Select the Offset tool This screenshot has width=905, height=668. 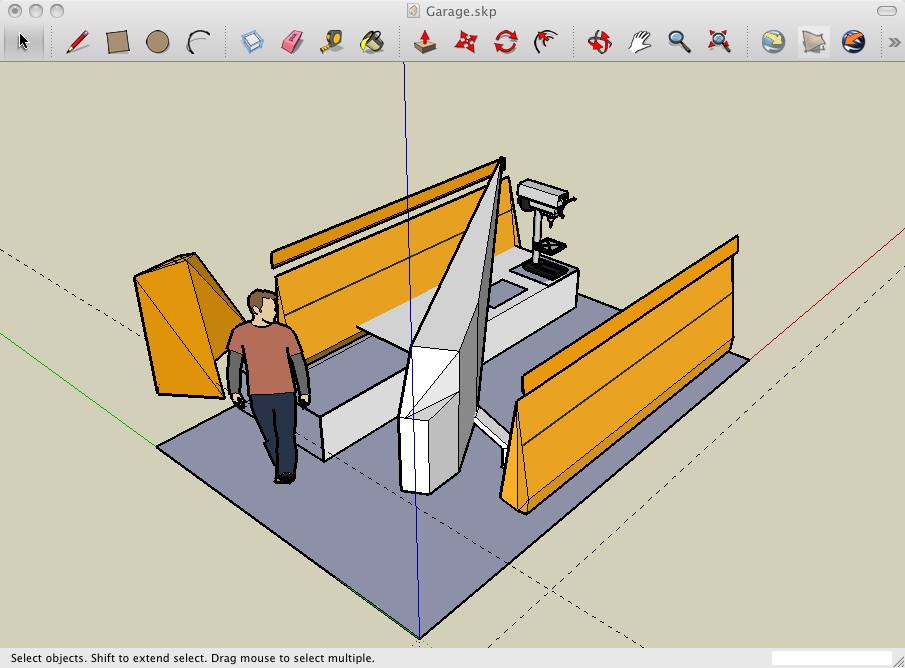click(545, 42)
